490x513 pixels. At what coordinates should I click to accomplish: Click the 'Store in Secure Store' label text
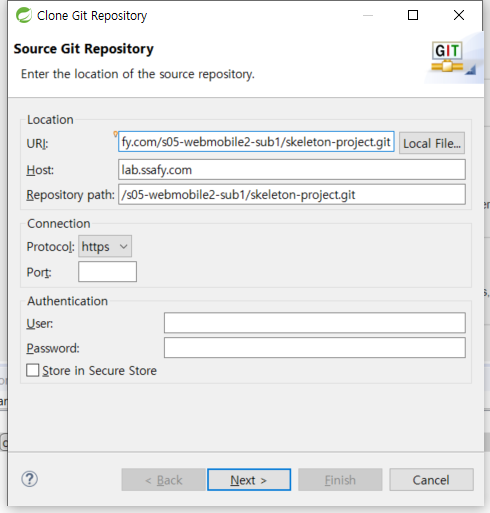(99, 371)
